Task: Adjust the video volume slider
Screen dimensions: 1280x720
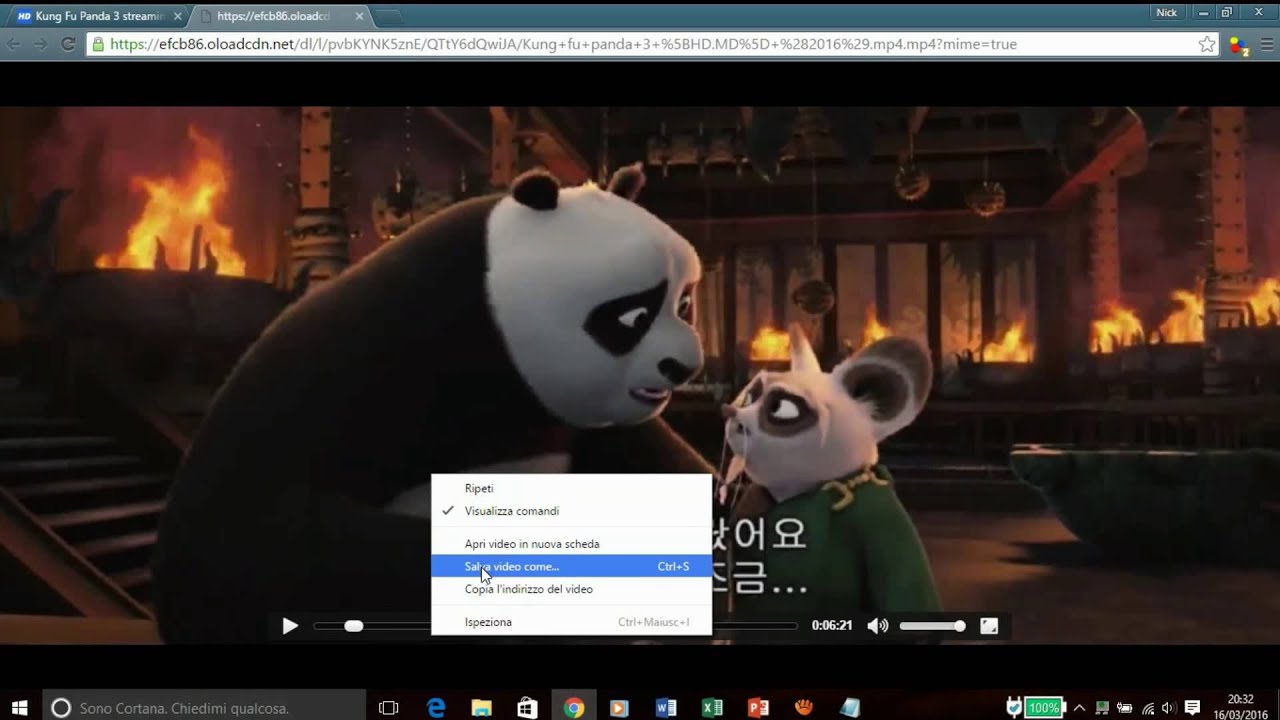Action: [x=932, y=626]
